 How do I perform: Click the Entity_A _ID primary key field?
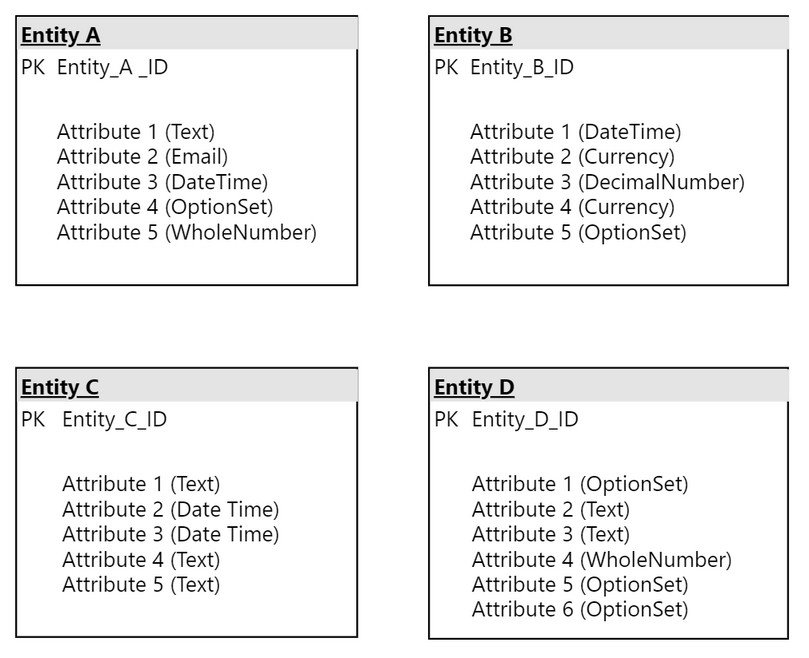pyautogui.click(x=112, y=68)
